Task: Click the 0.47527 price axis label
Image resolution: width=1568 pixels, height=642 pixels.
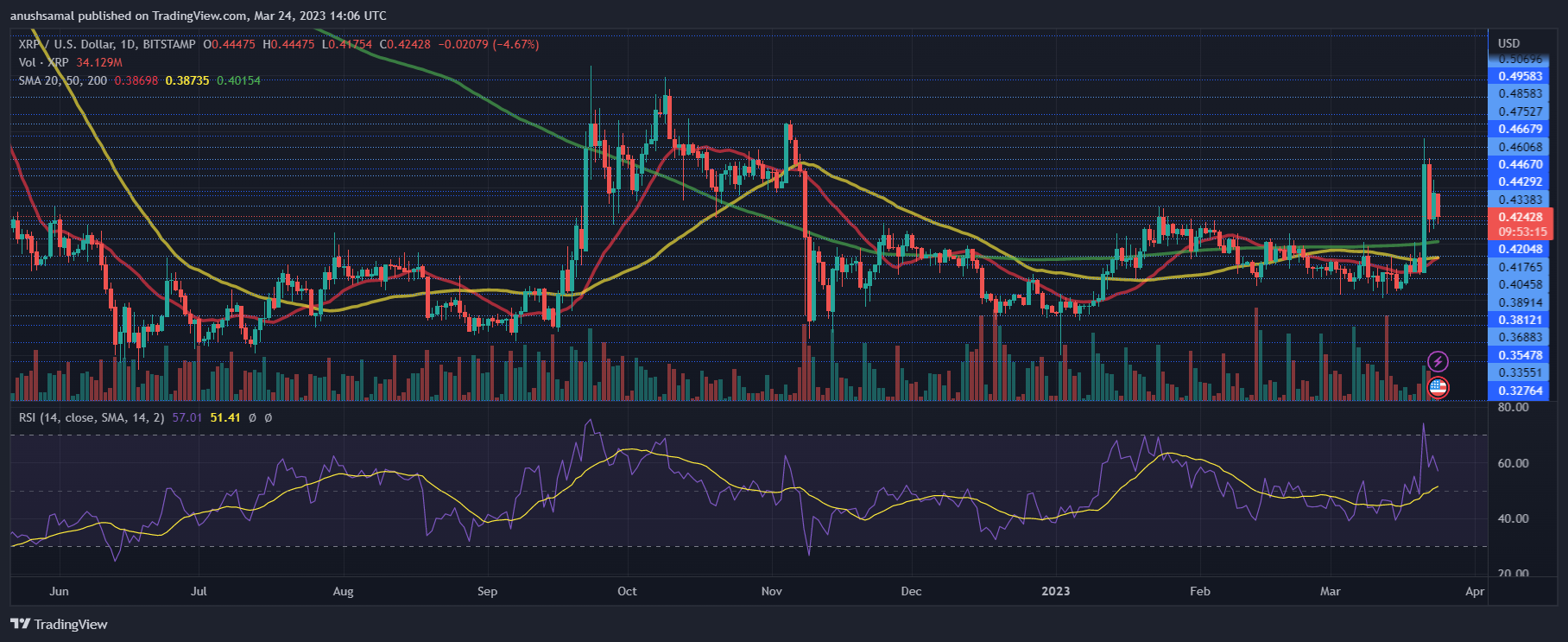Action: (x=1521, y=111)
